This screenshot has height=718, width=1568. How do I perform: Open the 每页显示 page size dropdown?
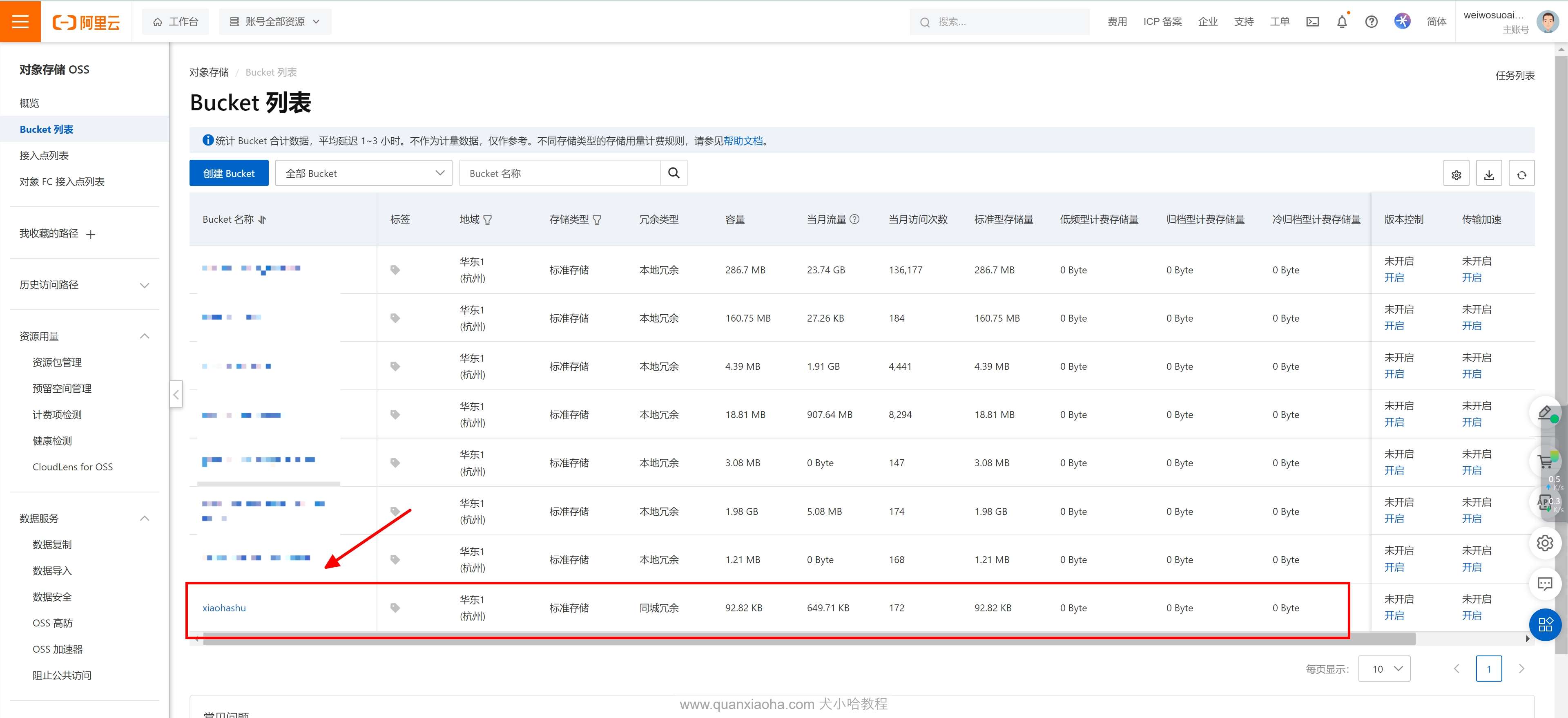point(1383,669)
